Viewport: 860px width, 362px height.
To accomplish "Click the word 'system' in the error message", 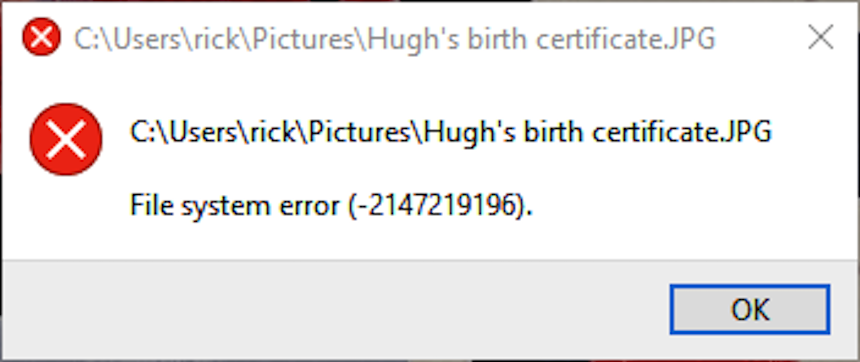I will pos(222,208).
